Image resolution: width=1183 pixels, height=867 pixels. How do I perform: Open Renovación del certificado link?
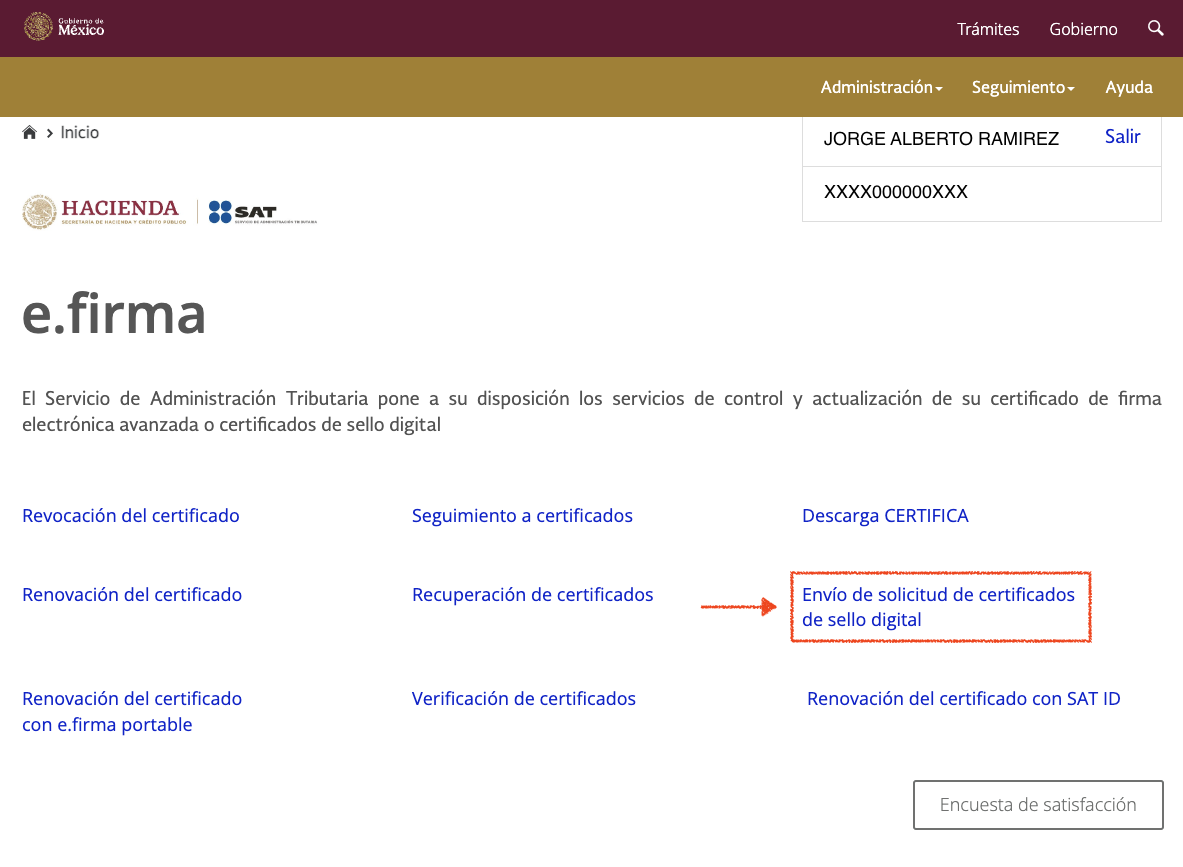[132, 595]
